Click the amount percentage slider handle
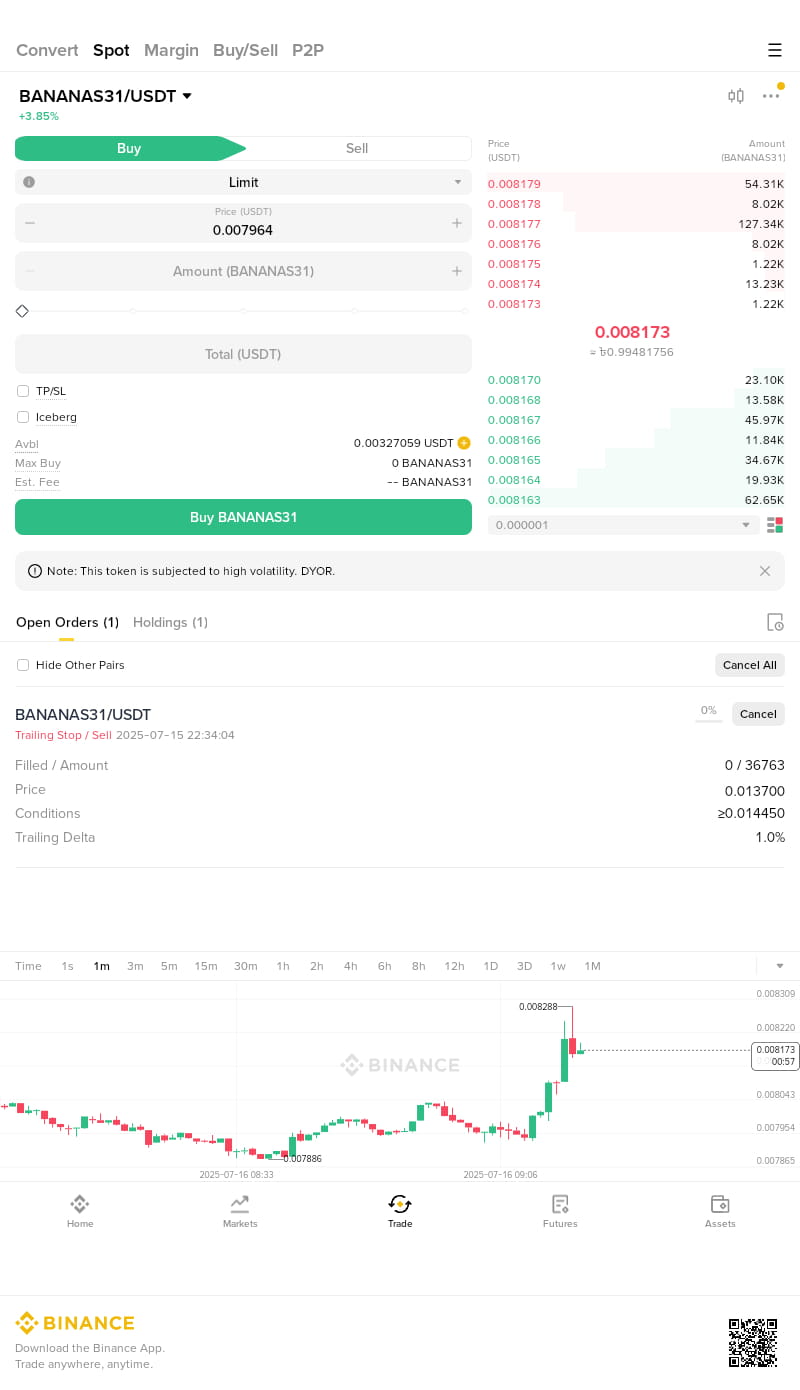The height and width of the screenshot is (1390, 800). [22, 311]
